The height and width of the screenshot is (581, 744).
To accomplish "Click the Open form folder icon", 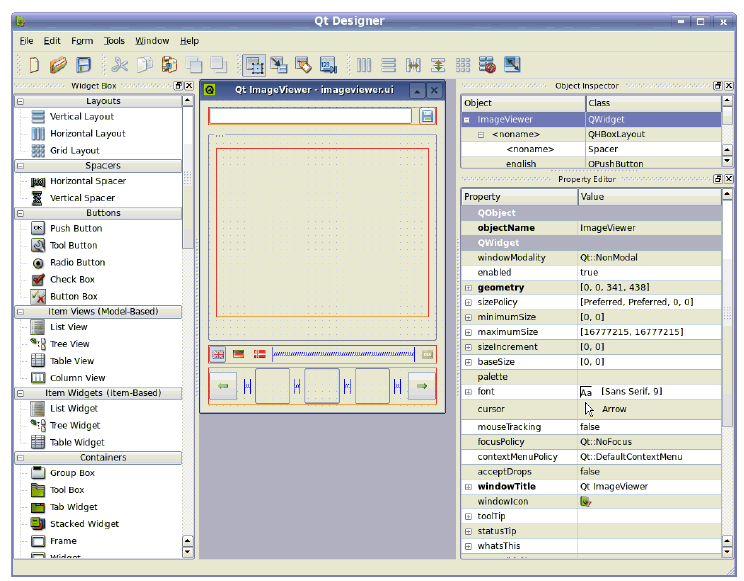I will pyautogui.click(x=59, y=65).
